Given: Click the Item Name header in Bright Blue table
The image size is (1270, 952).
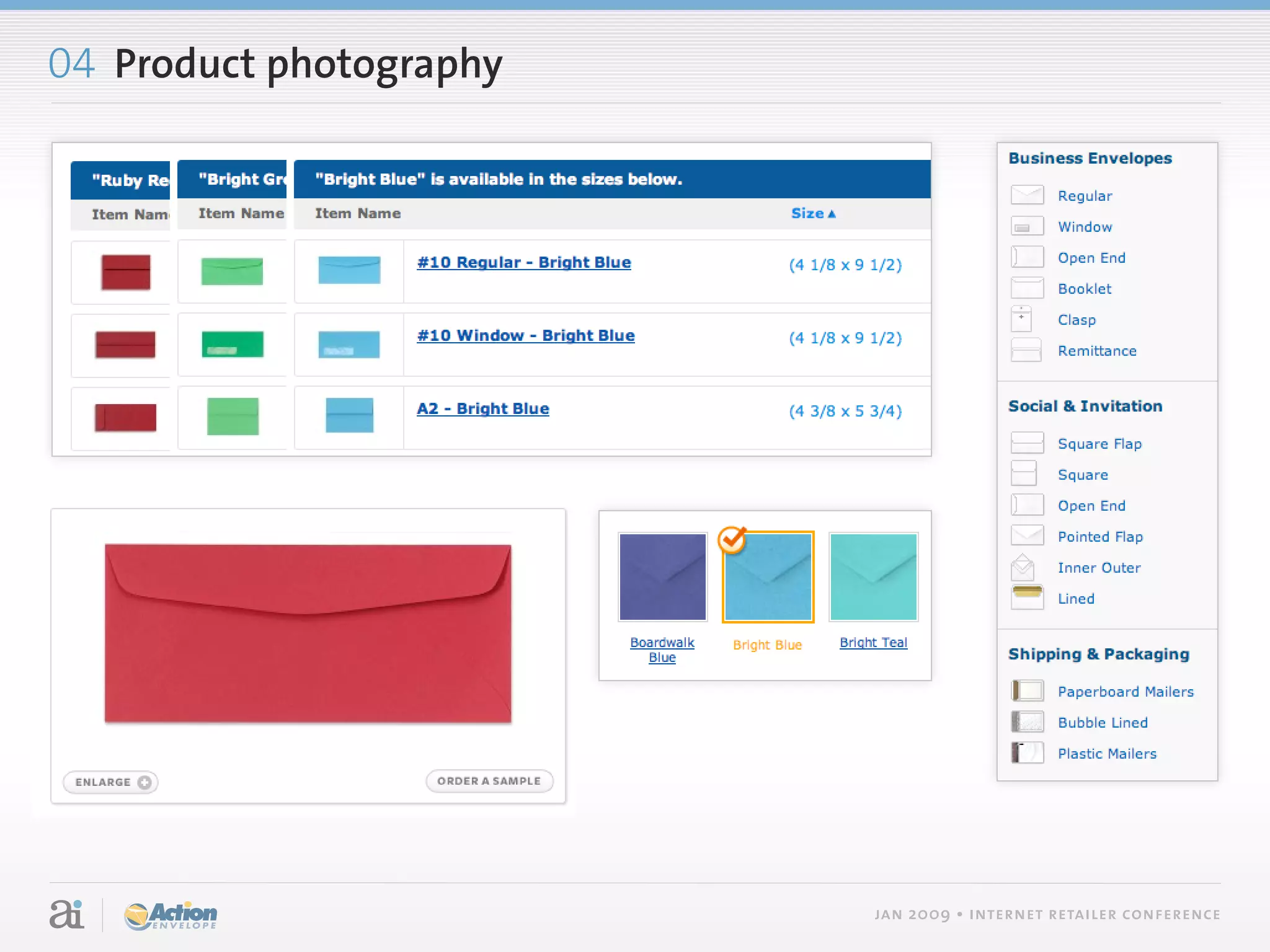Looking at the screenshot, I should (358, 213).
